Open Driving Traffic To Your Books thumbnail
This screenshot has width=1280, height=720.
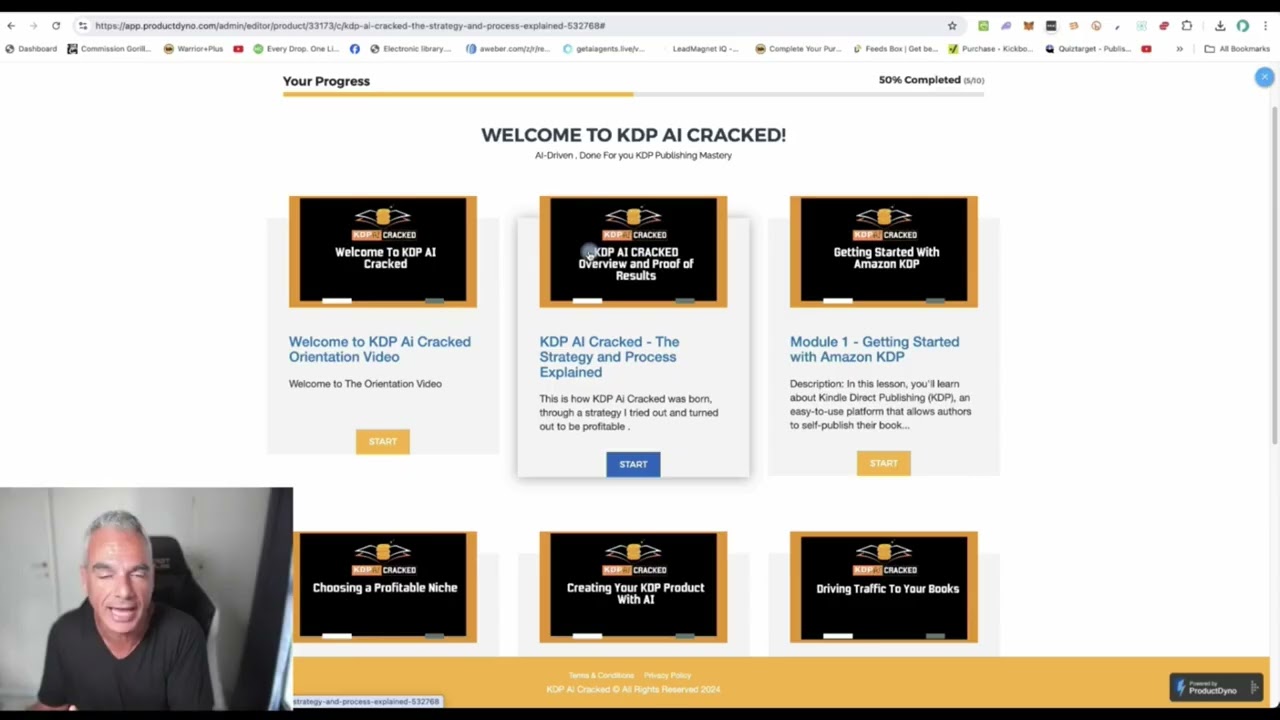coord(884,587)
